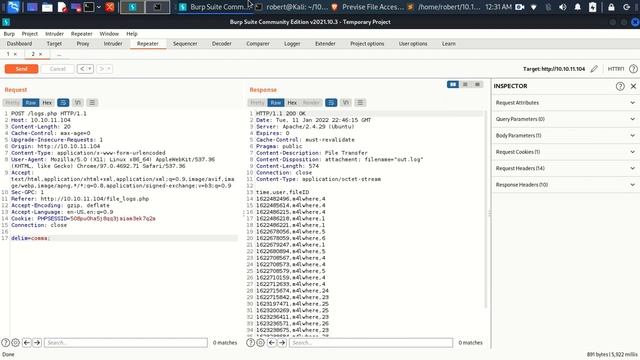
Task: Open the Intruder menu in the menu bar
Action: 54,34
